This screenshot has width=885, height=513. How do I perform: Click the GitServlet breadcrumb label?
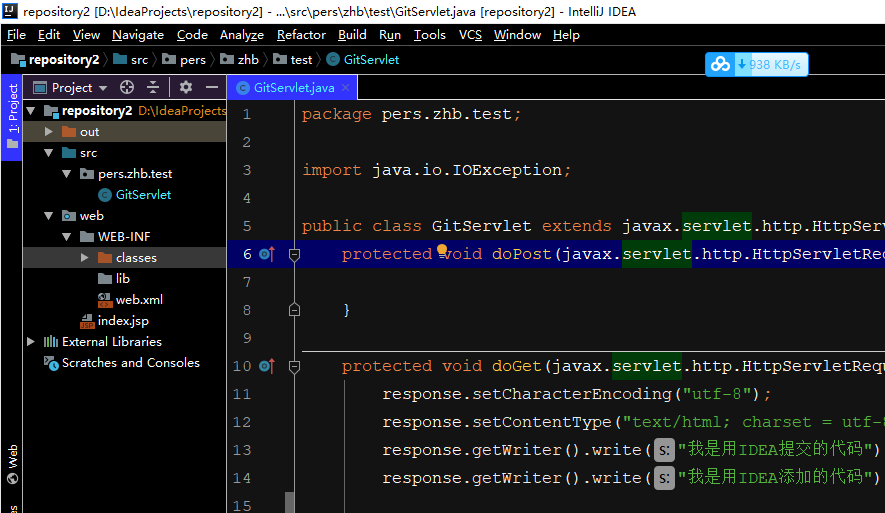[371, 60]
